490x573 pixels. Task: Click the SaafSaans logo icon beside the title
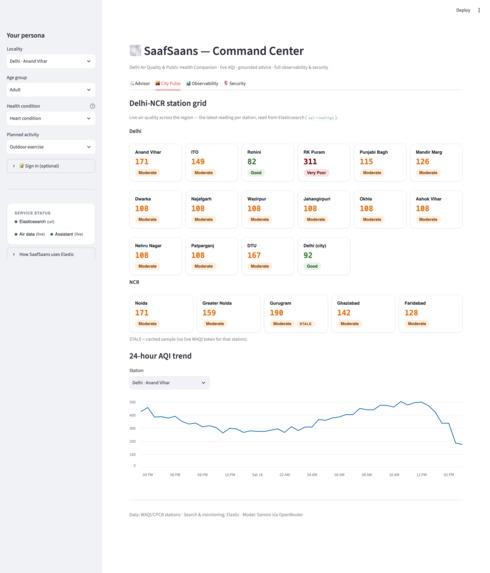135,50
